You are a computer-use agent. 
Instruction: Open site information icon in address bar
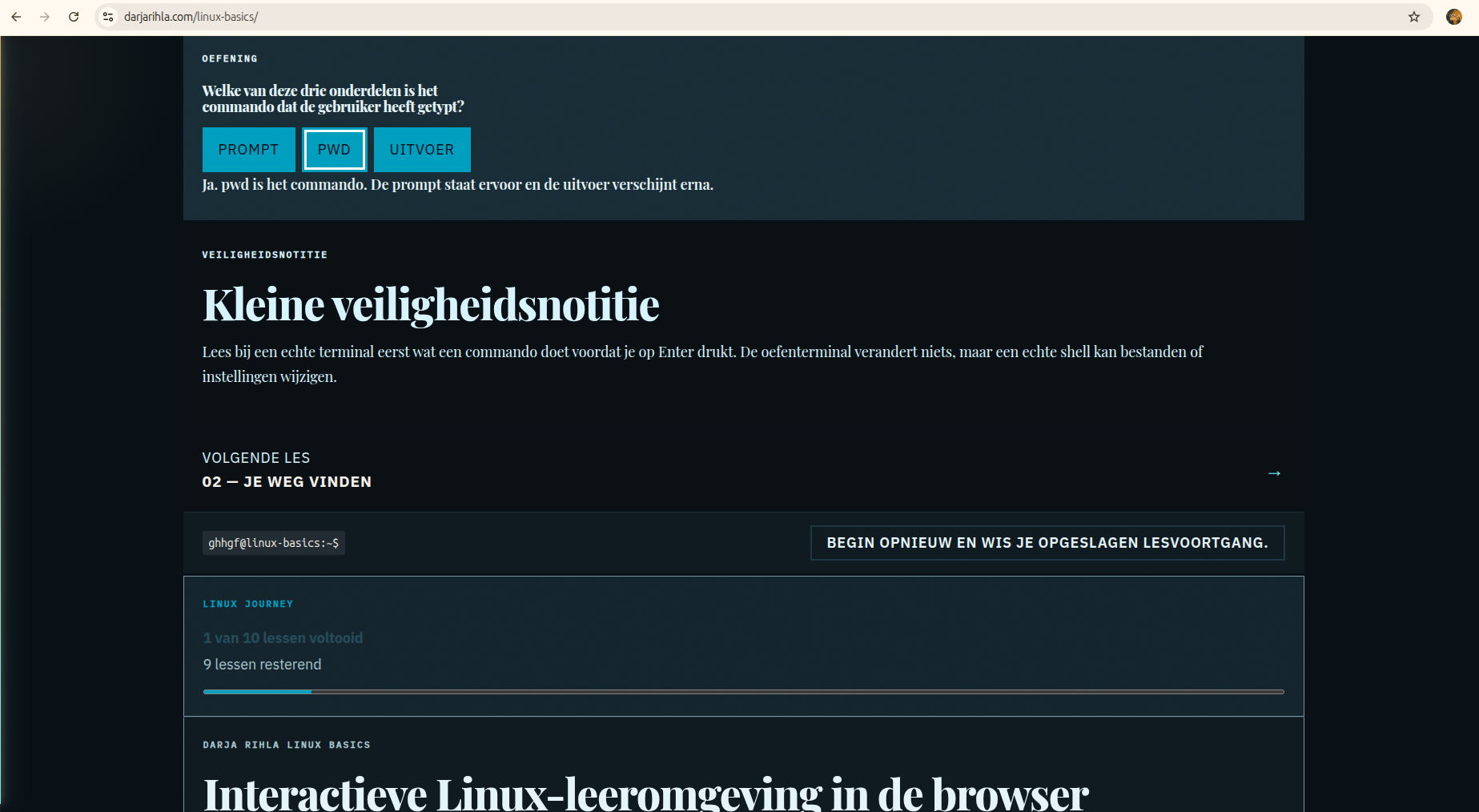click(108, 17)
